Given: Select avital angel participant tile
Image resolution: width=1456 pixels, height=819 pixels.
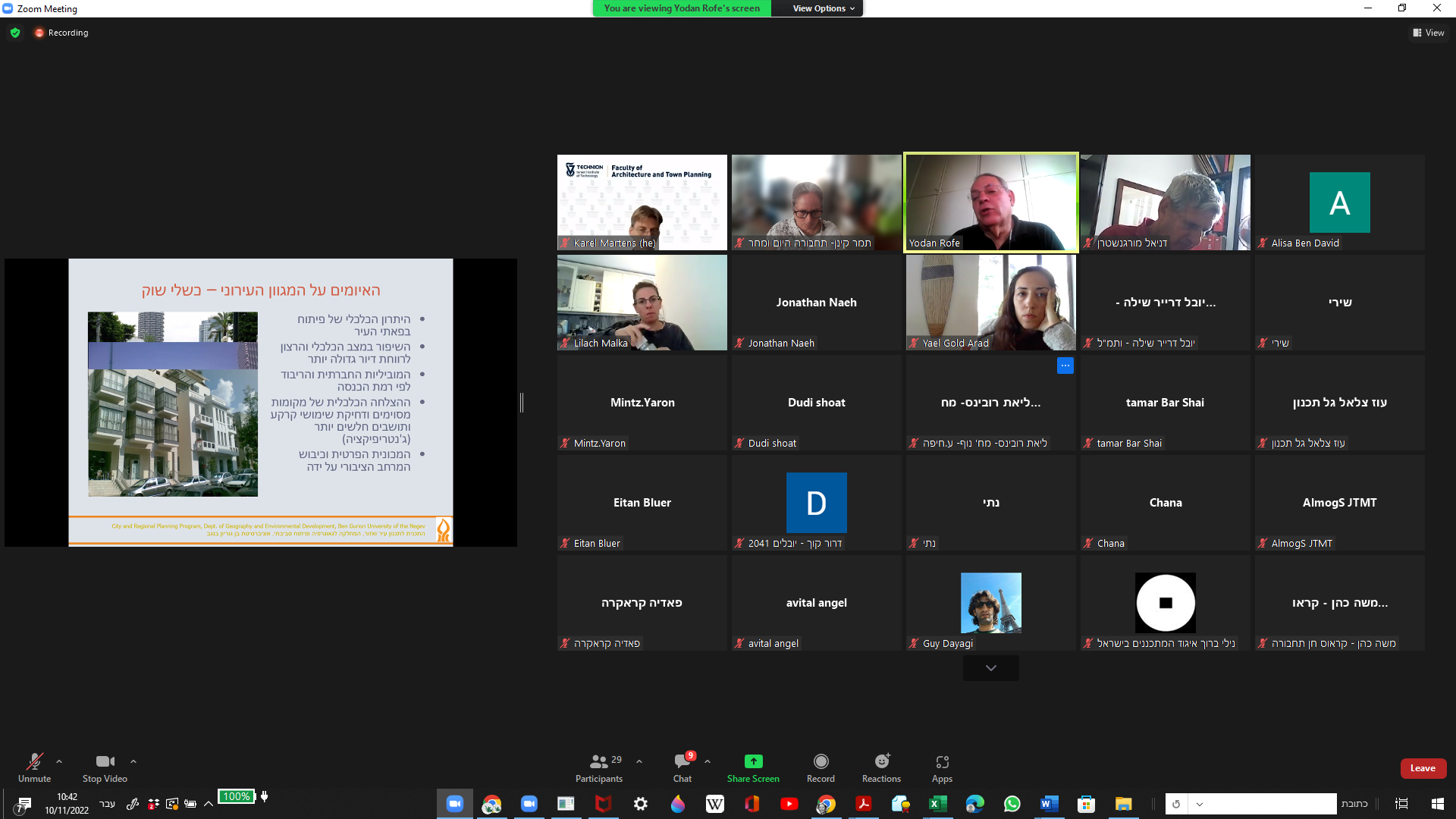Looking at the screenshot, I should click(x=817, y=603).
